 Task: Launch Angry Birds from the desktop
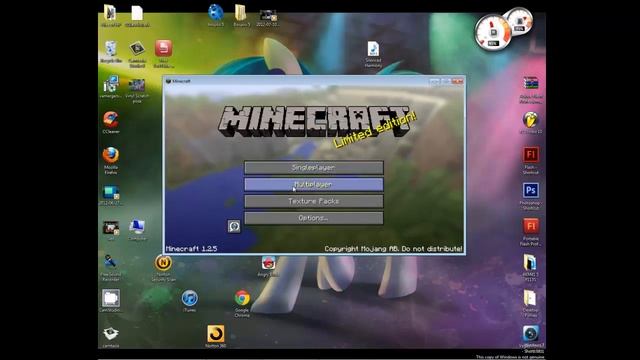[x=268, y=267]
